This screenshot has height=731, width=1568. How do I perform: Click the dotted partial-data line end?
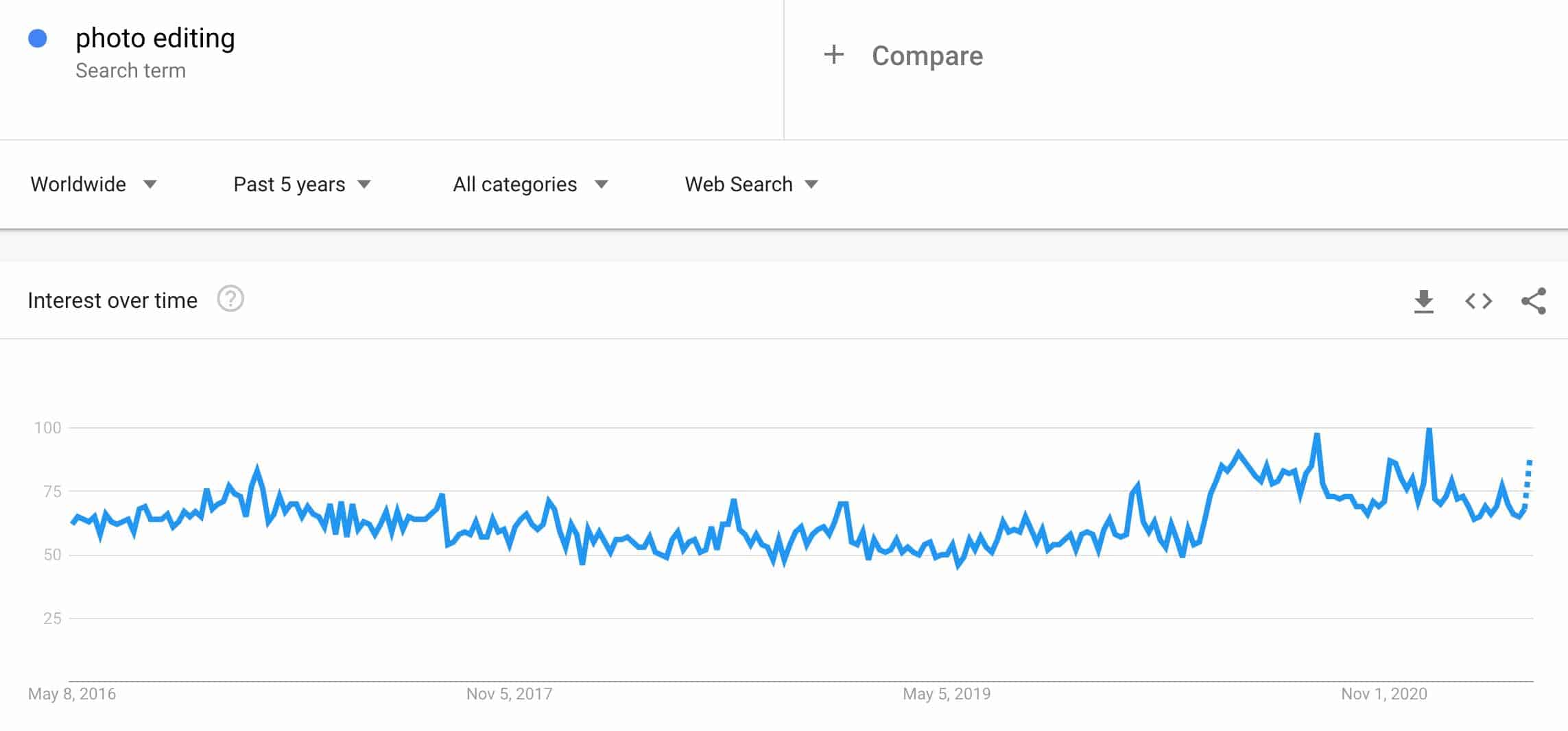click(1529, 464)
